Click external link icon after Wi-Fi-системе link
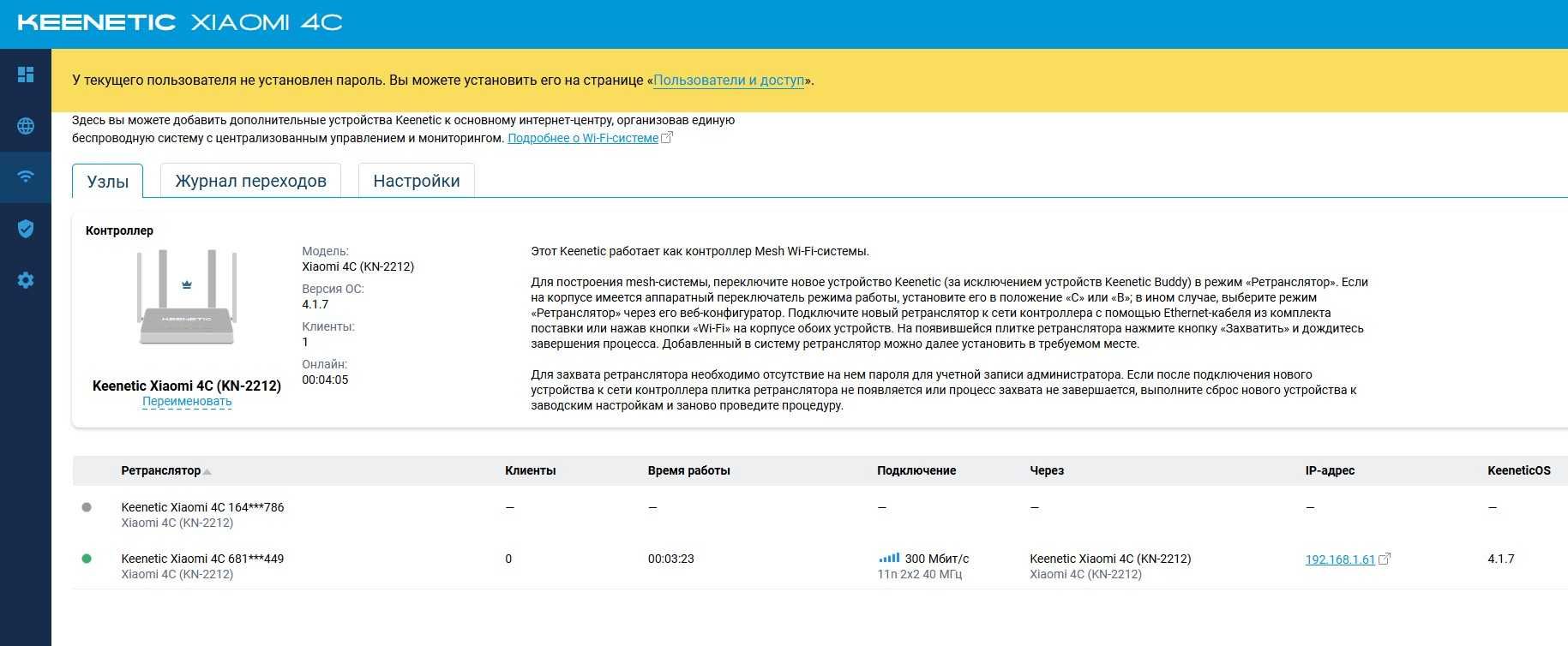1568x646 pixels. tap(668, 137)
